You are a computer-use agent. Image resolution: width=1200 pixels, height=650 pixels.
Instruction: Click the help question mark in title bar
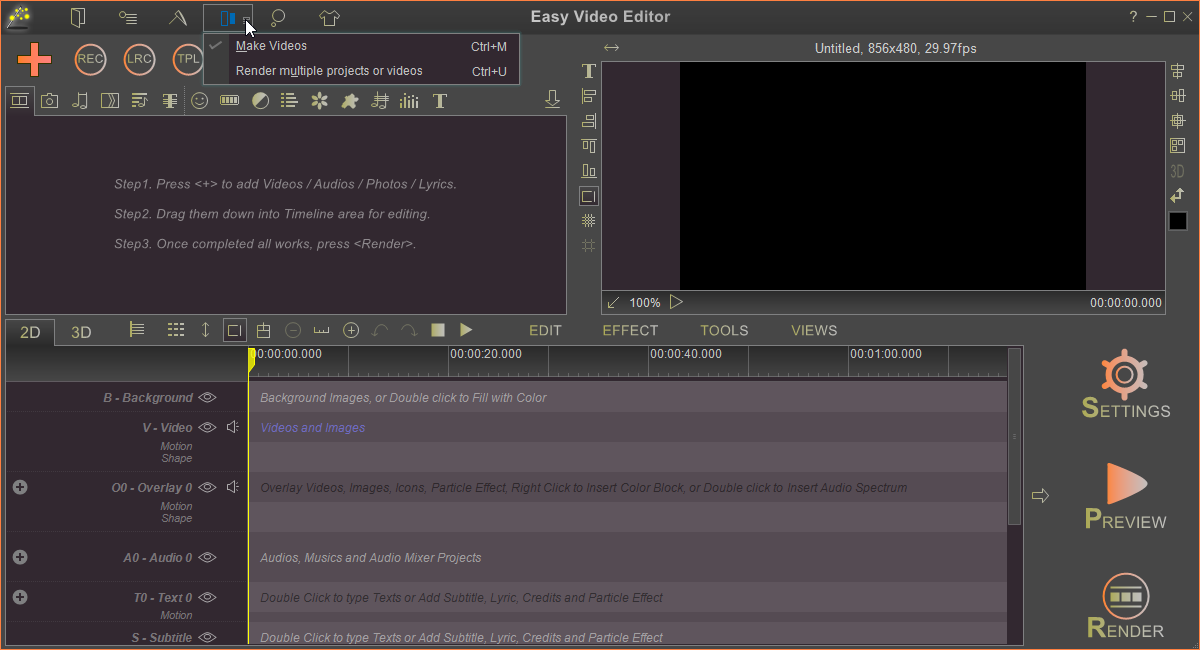tap(1133, 17)
